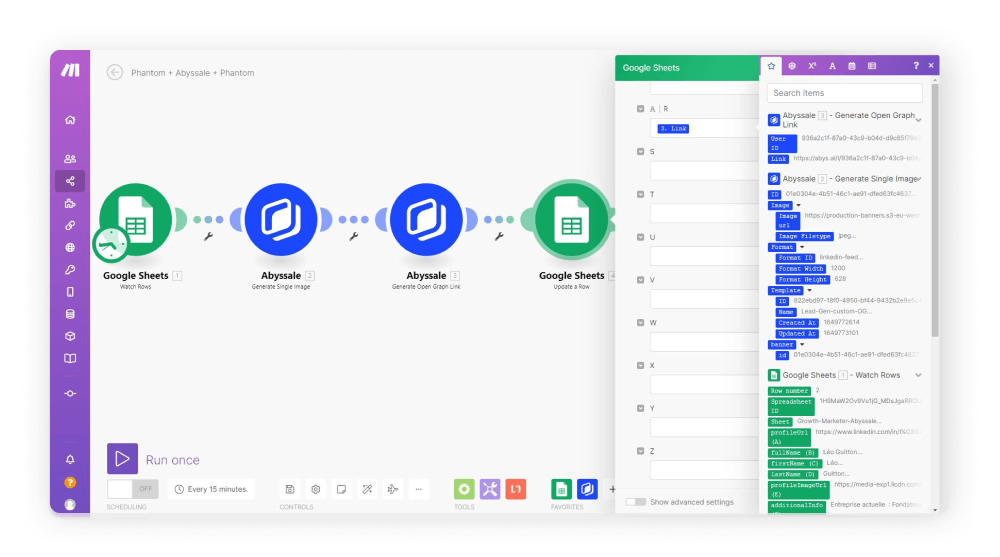Open Abyssale Generate Single Image module
The height and width of the screenshot is (557, 1000).
tap(281, 219)
